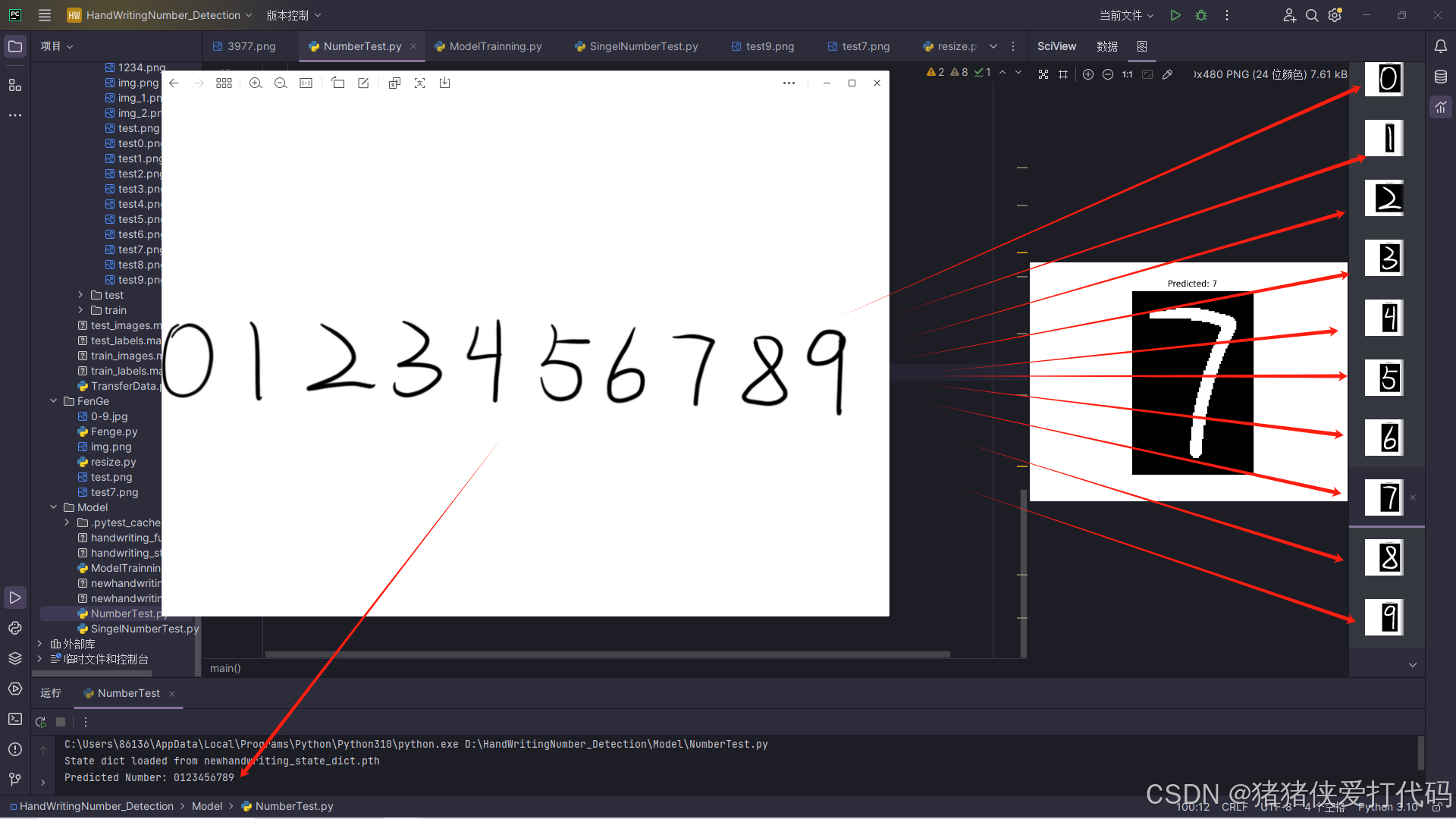Open the Git version control tool window
The width and height of the screenshot is (1456, 819).
(15, 780)
